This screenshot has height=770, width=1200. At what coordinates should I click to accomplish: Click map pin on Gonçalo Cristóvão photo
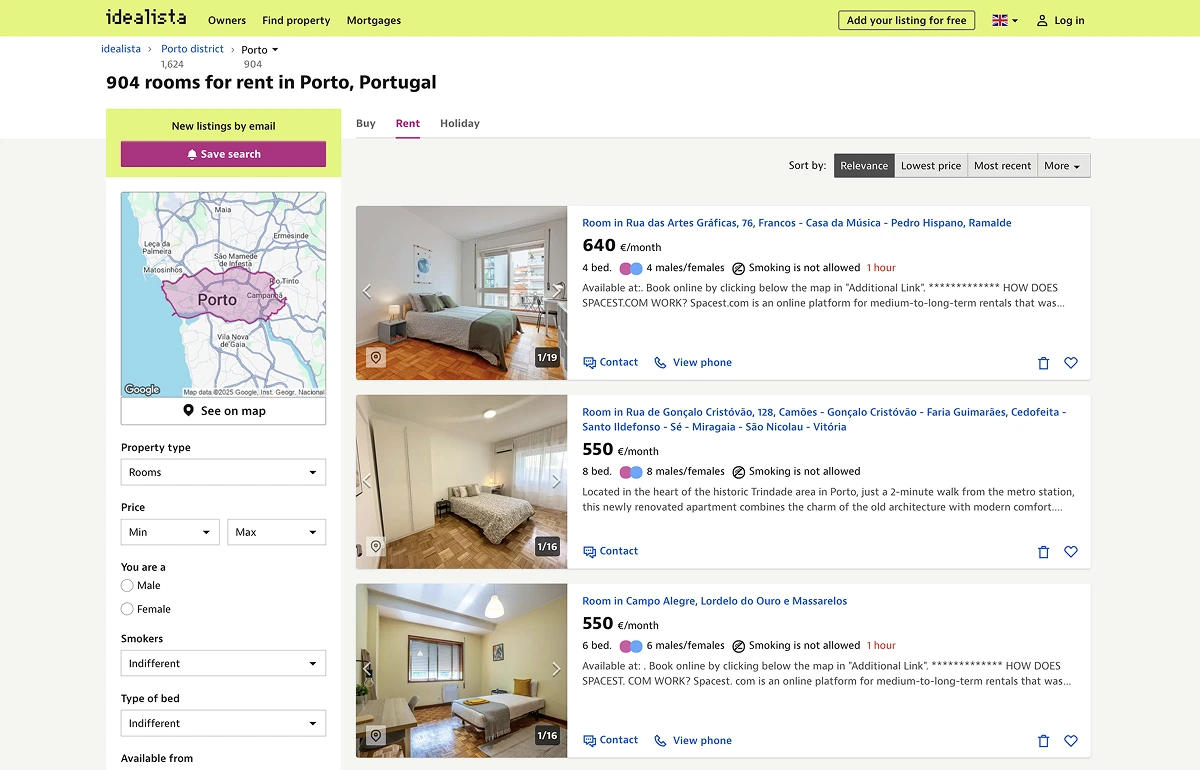[376, 546]
